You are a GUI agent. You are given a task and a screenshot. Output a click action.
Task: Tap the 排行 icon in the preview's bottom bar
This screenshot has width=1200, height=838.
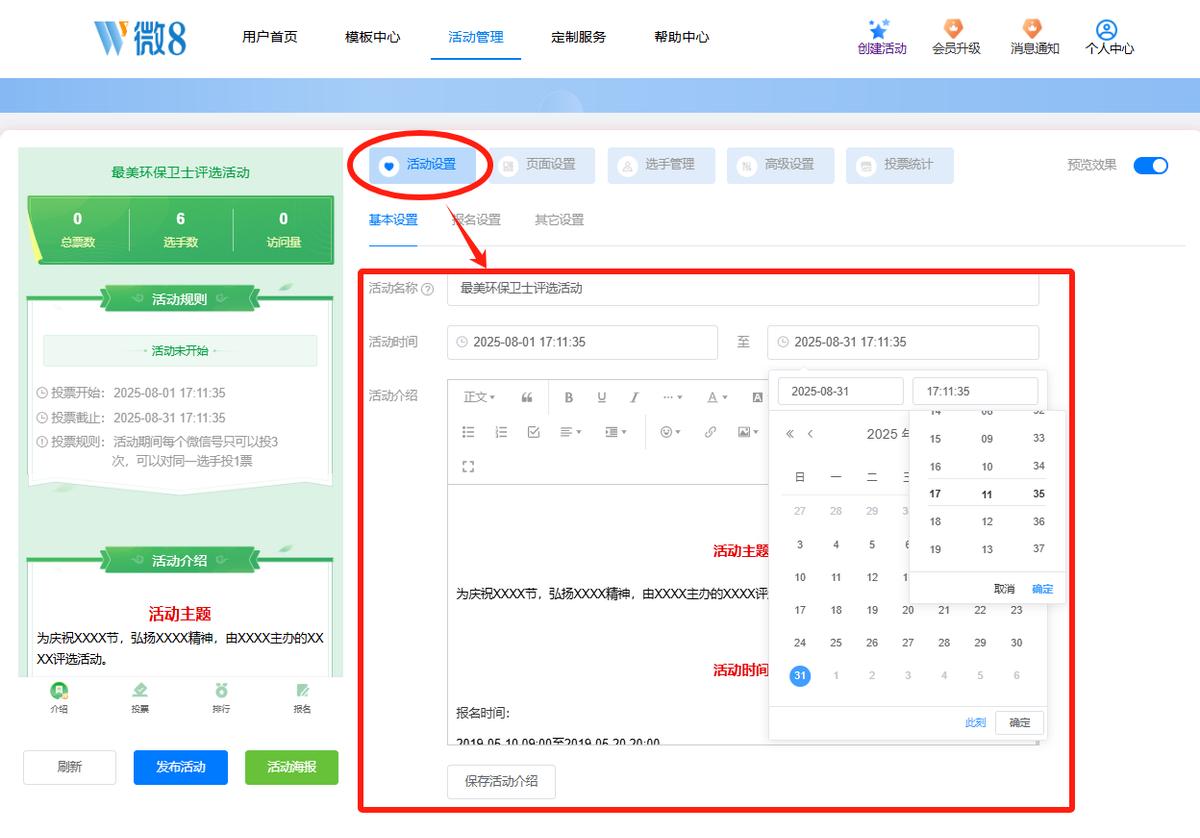click(221, 697)
